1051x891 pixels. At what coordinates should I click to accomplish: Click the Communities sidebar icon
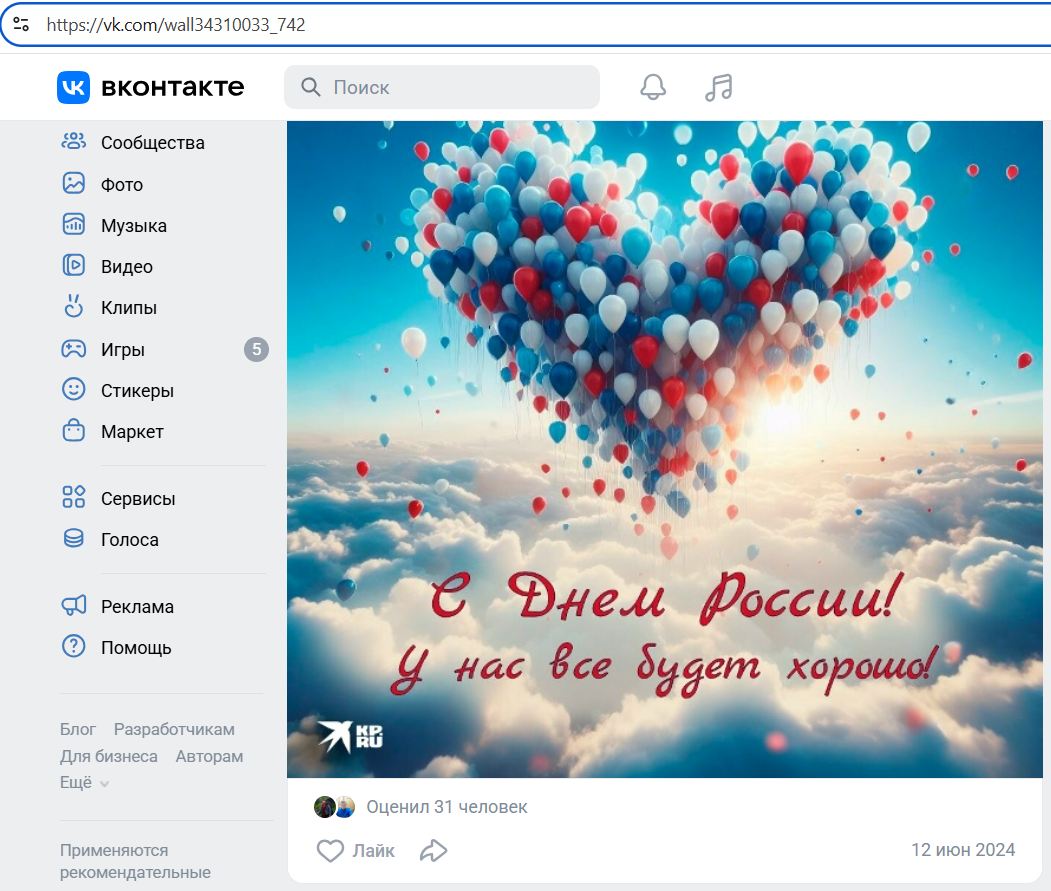[74, 142]
